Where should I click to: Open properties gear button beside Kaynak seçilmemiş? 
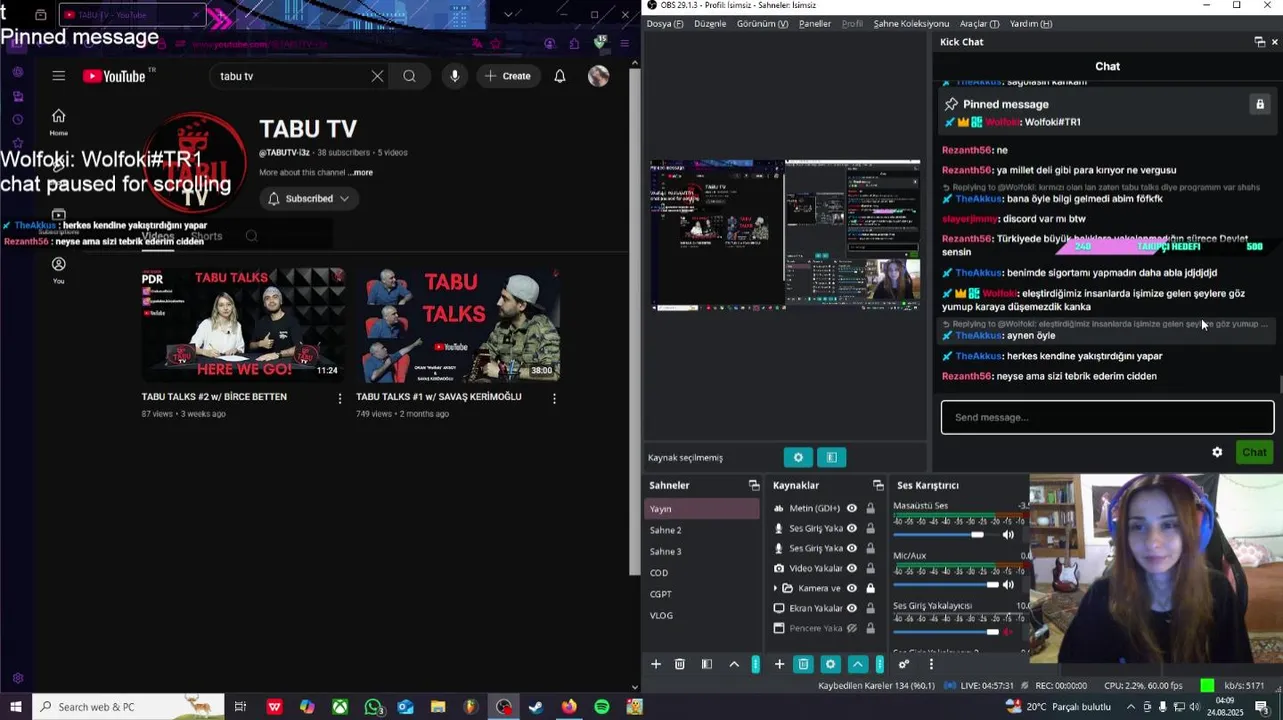pyautogui.click(x=798, y=457)
